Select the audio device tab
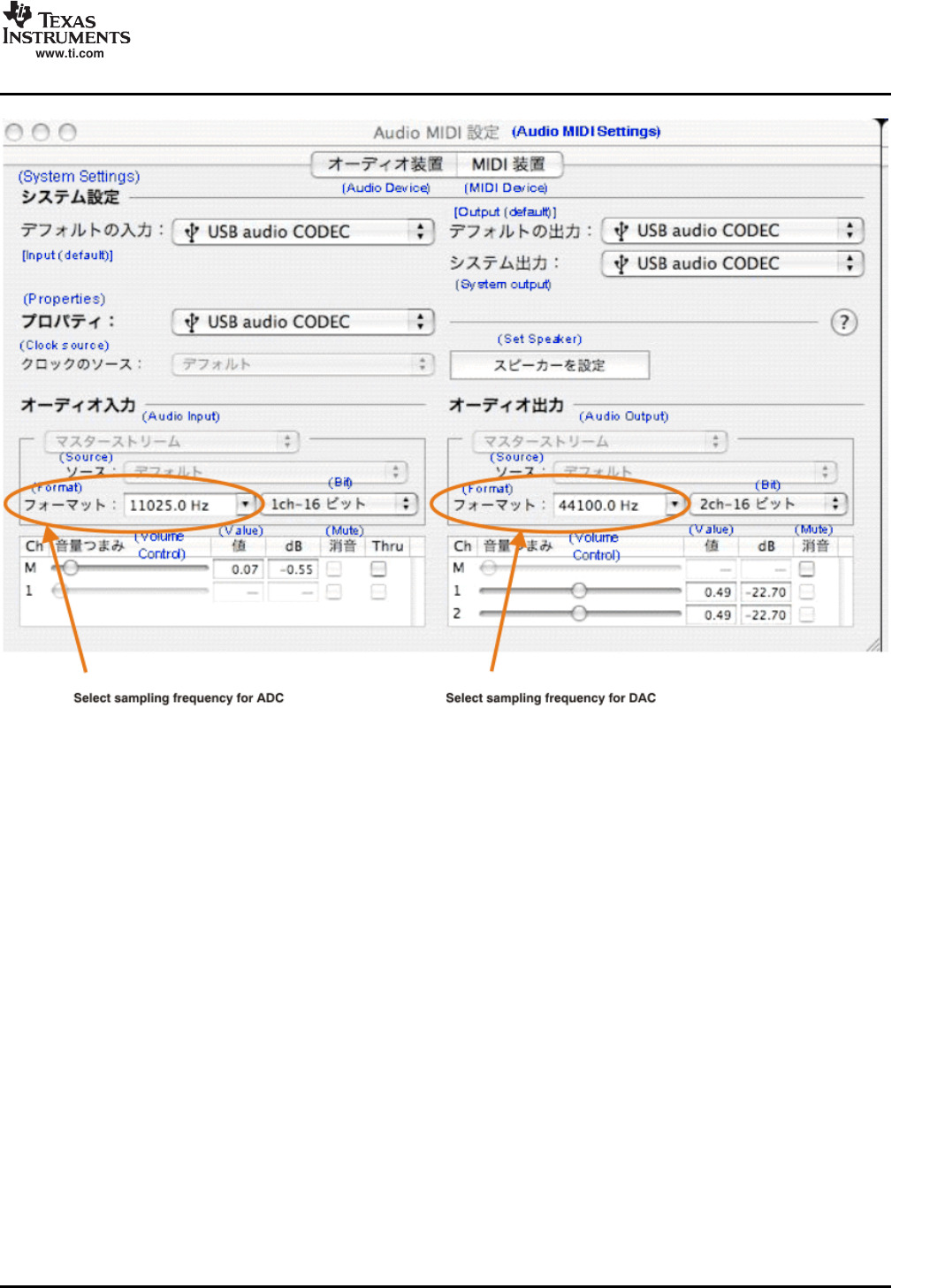Screen dimensions: 945x1288 coord(385,164)
